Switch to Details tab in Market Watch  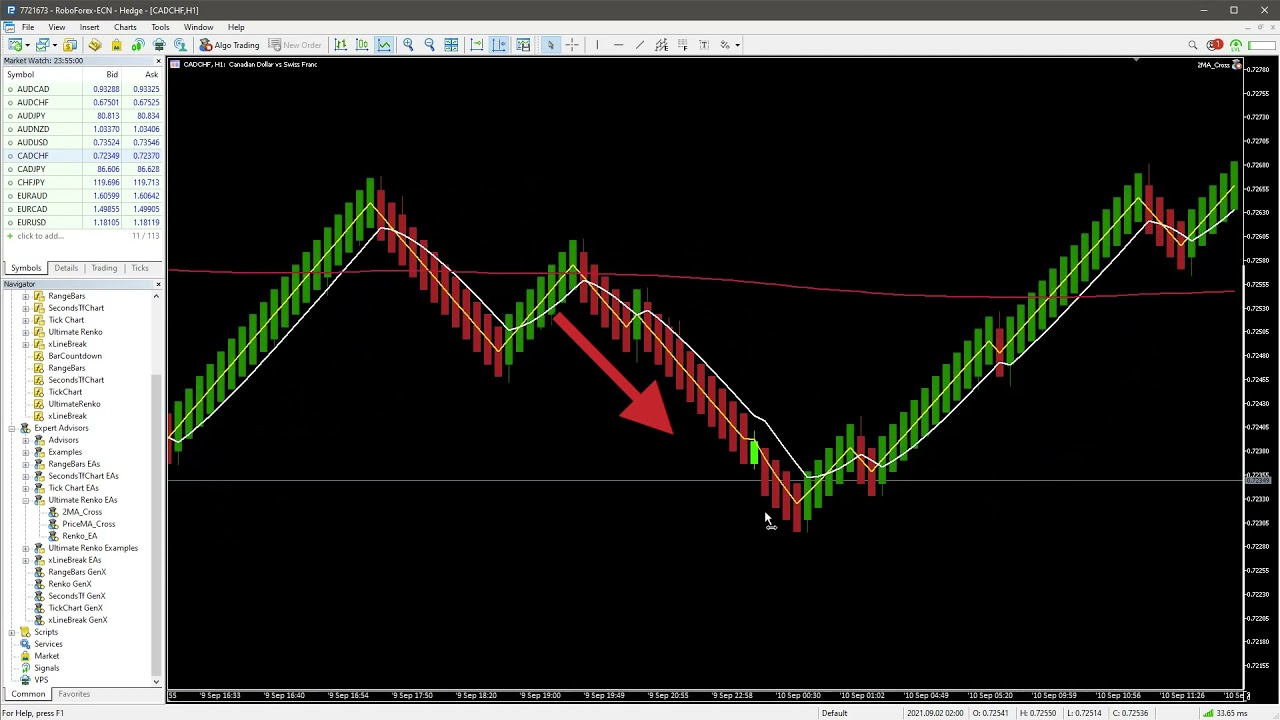[66, 268]
